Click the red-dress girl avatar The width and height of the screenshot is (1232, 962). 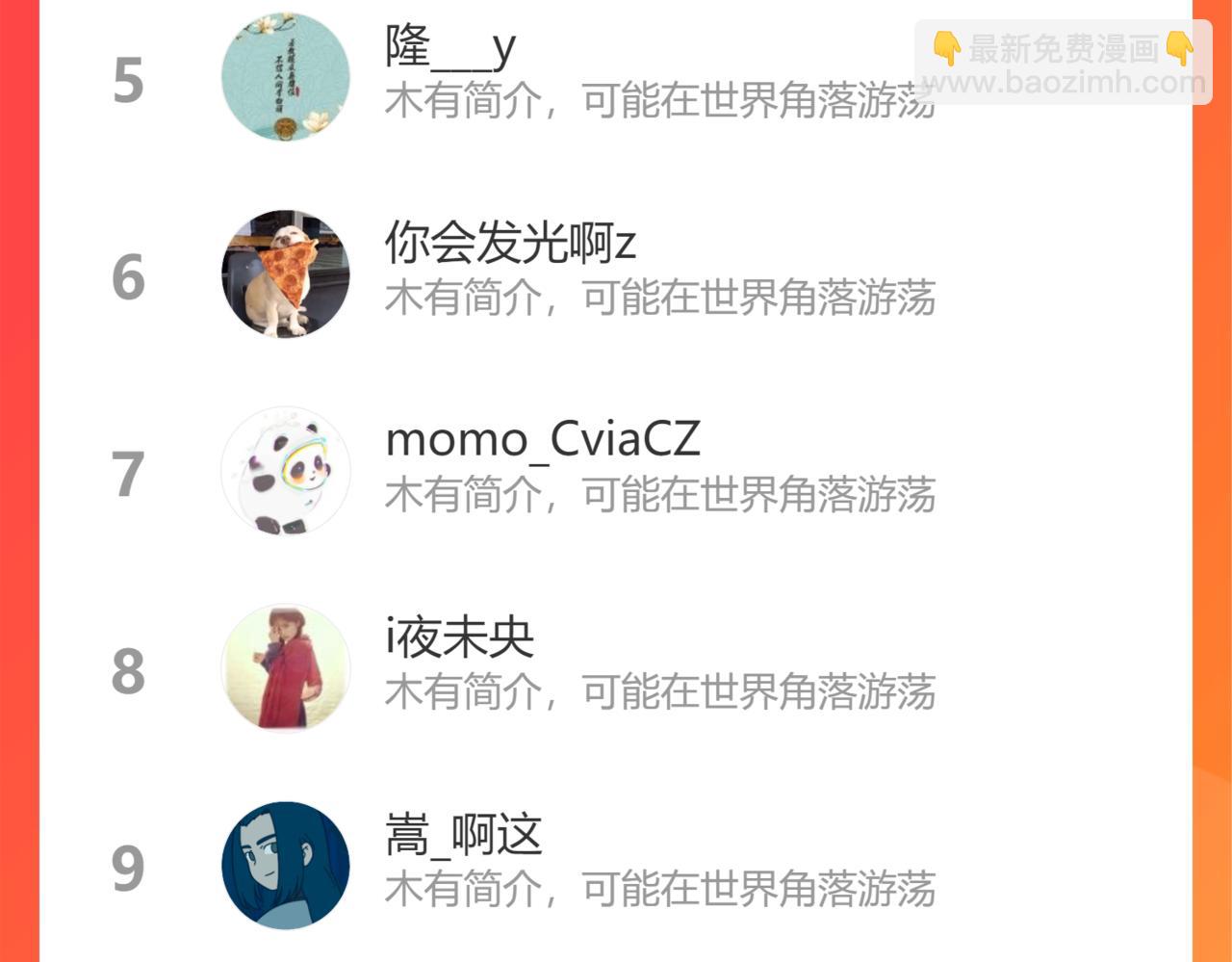click(x=286, y=668)
